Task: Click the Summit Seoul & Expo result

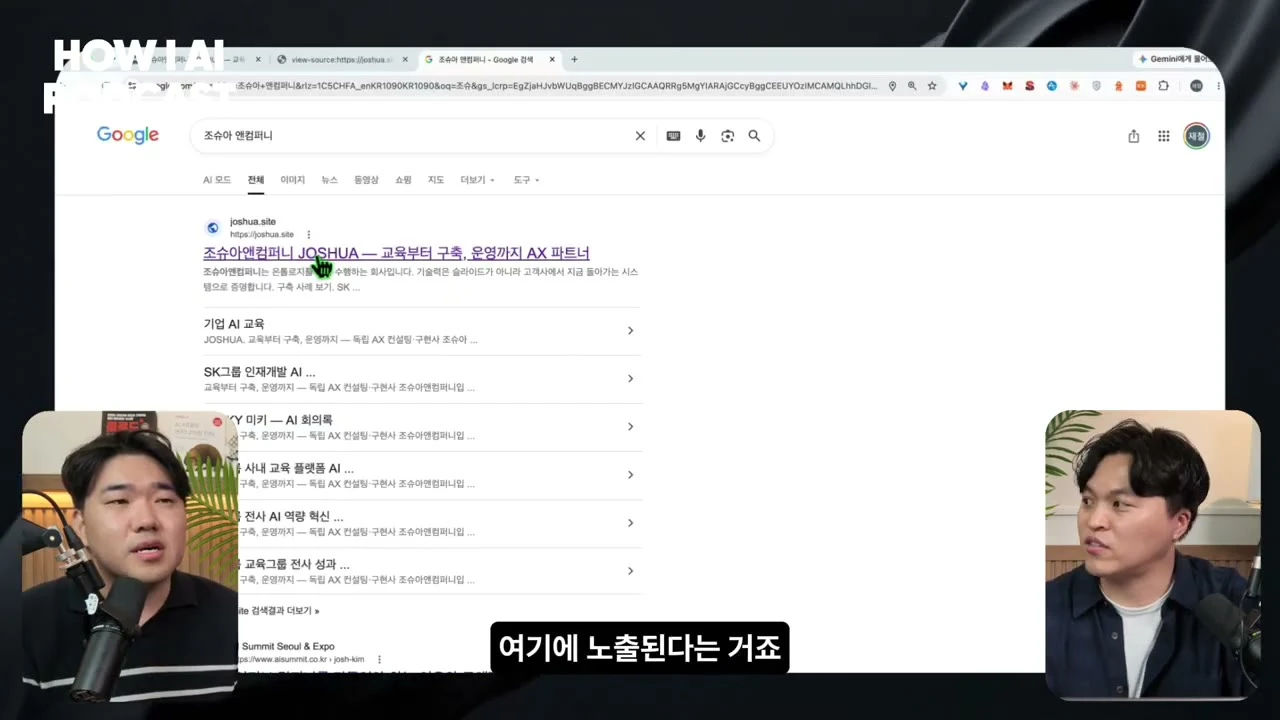Action: [x=288, y=646]
